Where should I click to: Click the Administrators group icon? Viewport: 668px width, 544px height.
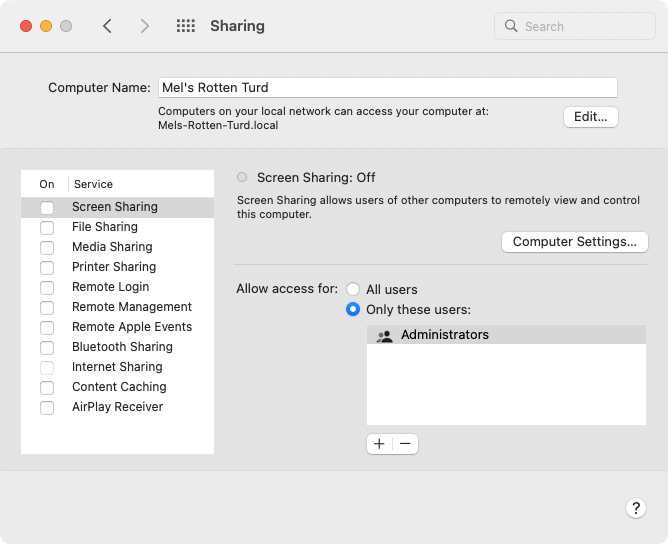click(385, 336)
